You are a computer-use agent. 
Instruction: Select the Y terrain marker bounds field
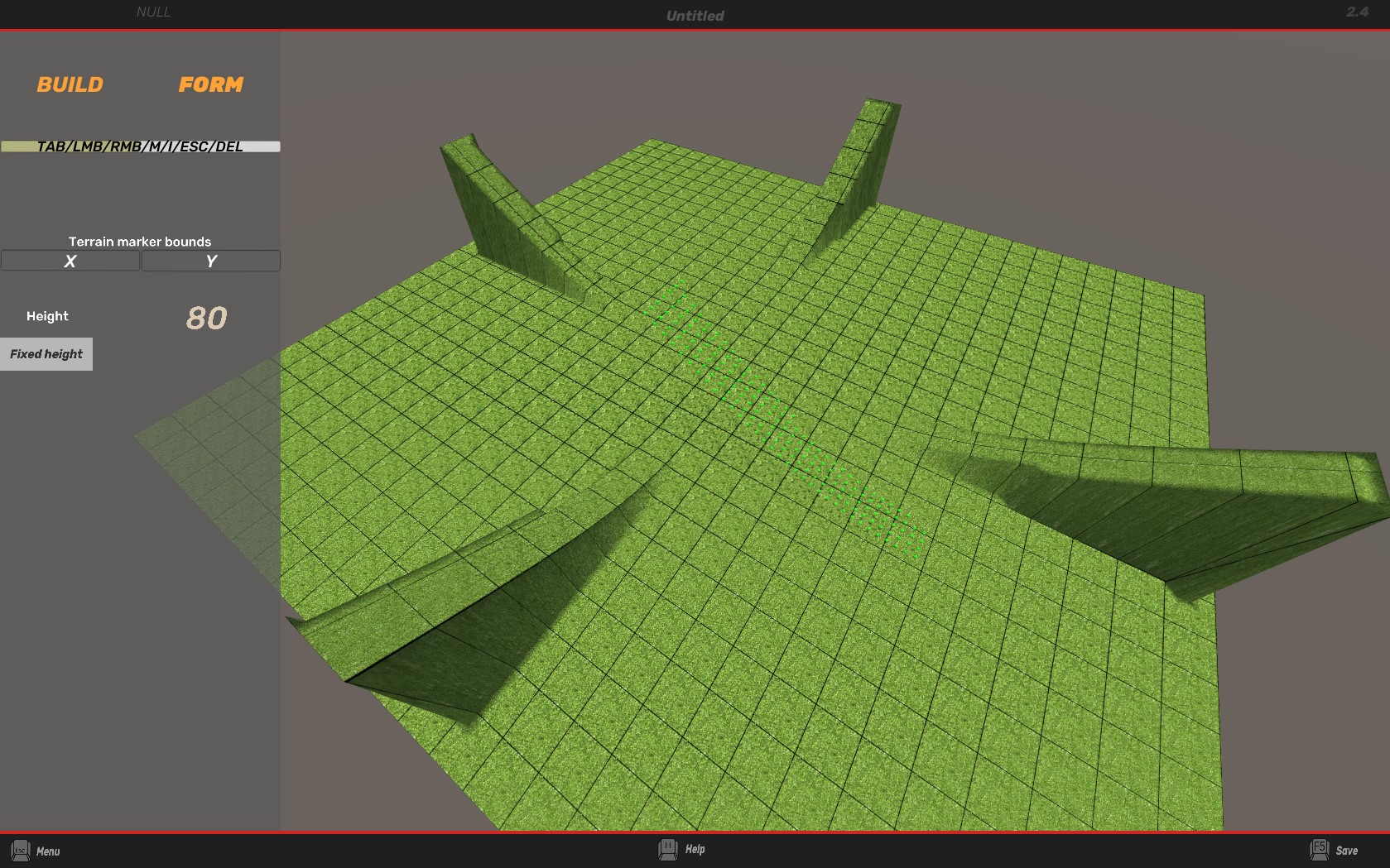[x=211, y=261]
